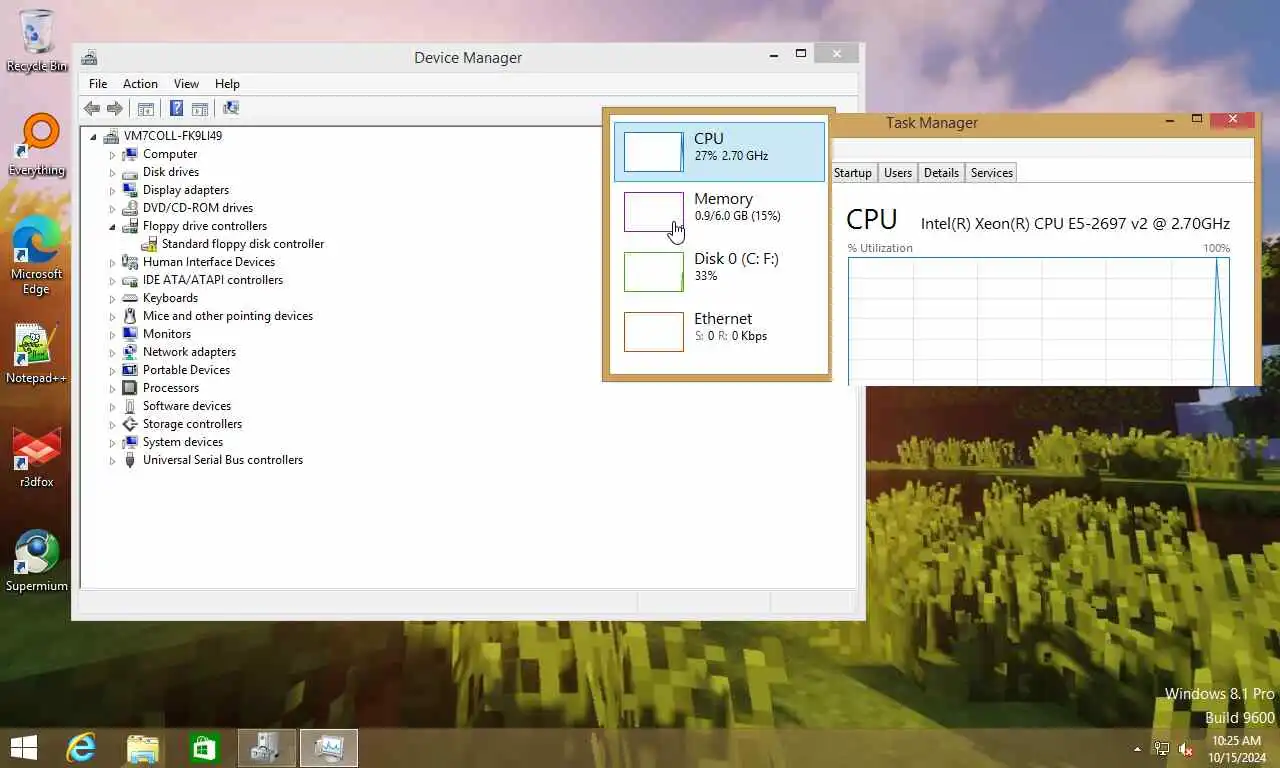Open the Windows Store taskbar icon

pyautogui.click(x=205, y=747)
